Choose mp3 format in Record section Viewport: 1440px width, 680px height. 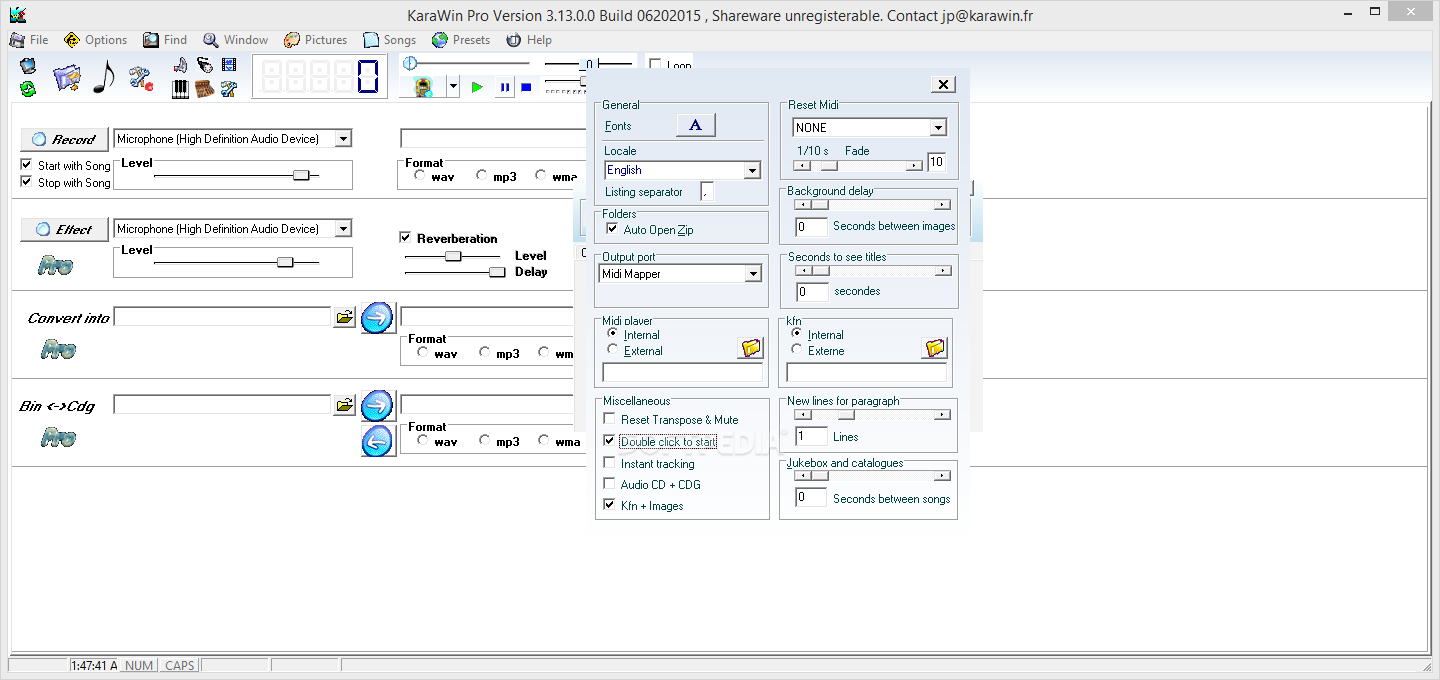(x=481, y=175)
